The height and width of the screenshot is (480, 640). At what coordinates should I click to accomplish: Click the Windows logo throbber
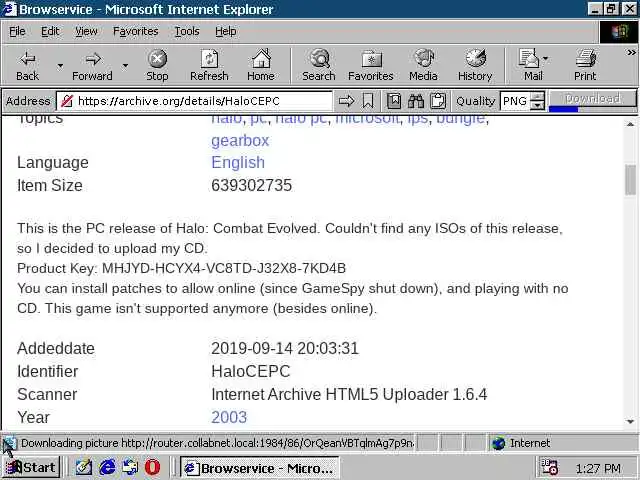click(619, 32)
